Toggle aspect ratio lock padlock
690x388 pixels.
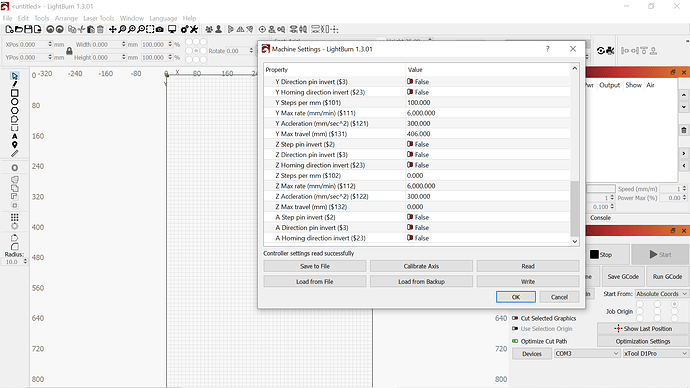point(69,51)
